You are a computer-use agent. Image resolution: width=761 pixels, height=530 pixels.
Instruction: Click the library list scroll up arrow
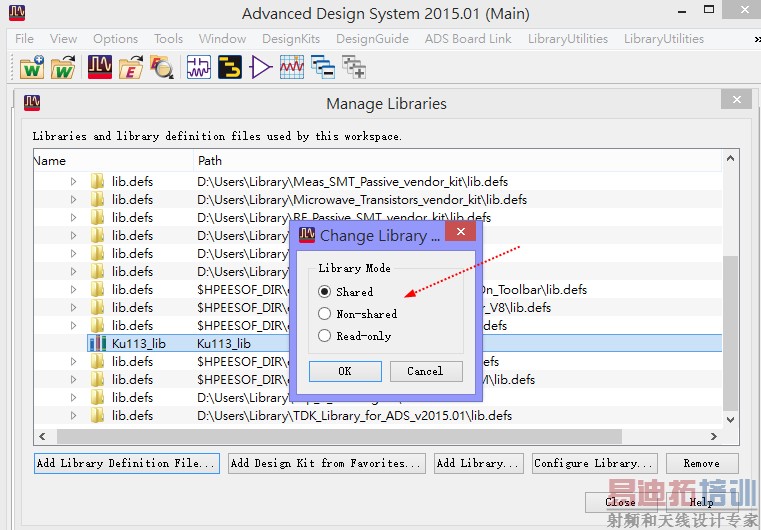[730, 158]
